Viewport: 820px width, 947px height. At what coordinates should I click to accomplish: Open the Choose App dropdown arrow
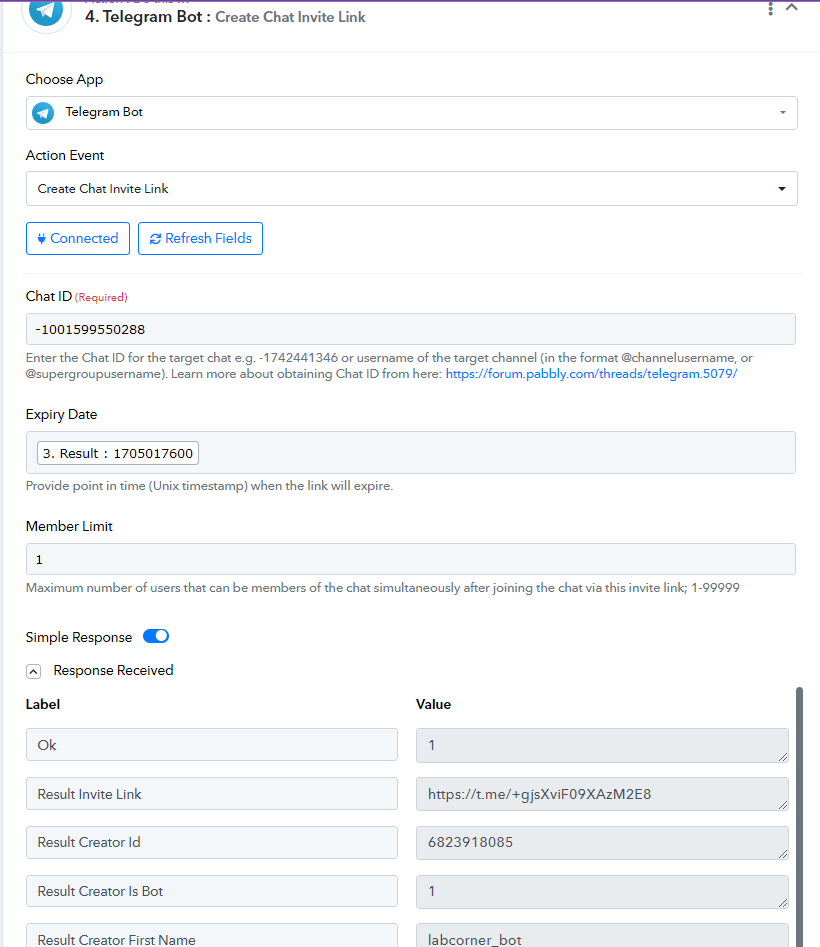[x=783, y=113]
